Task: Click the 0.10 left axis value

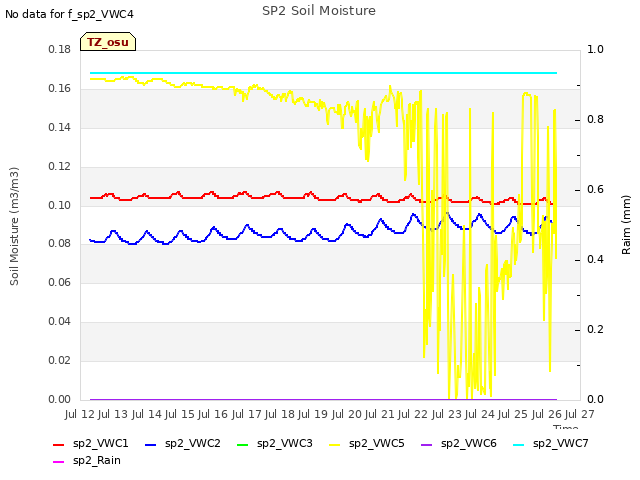Action: [60, 205]
